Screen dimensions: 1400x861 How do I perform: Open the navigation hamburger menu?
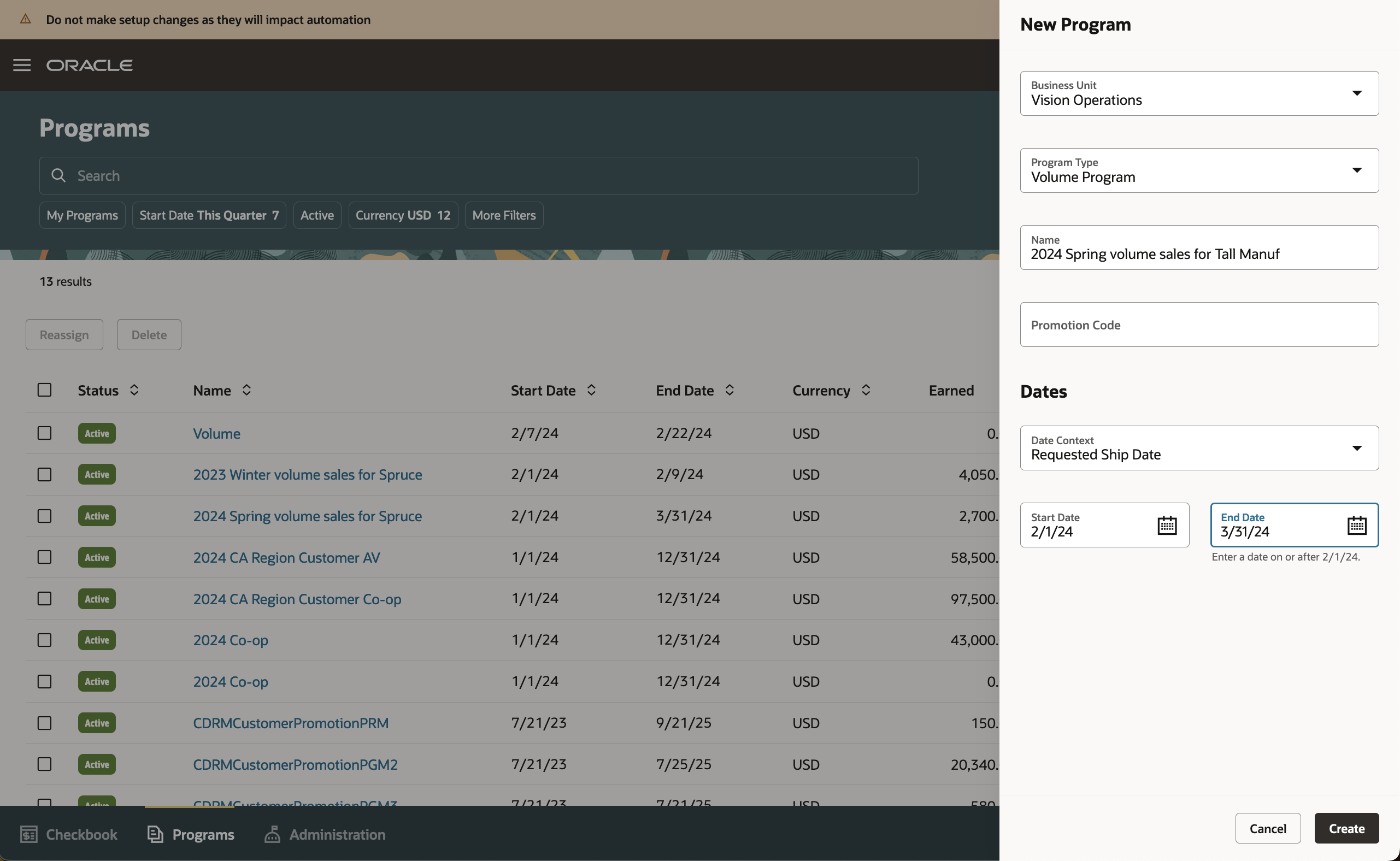coord(22,65)
